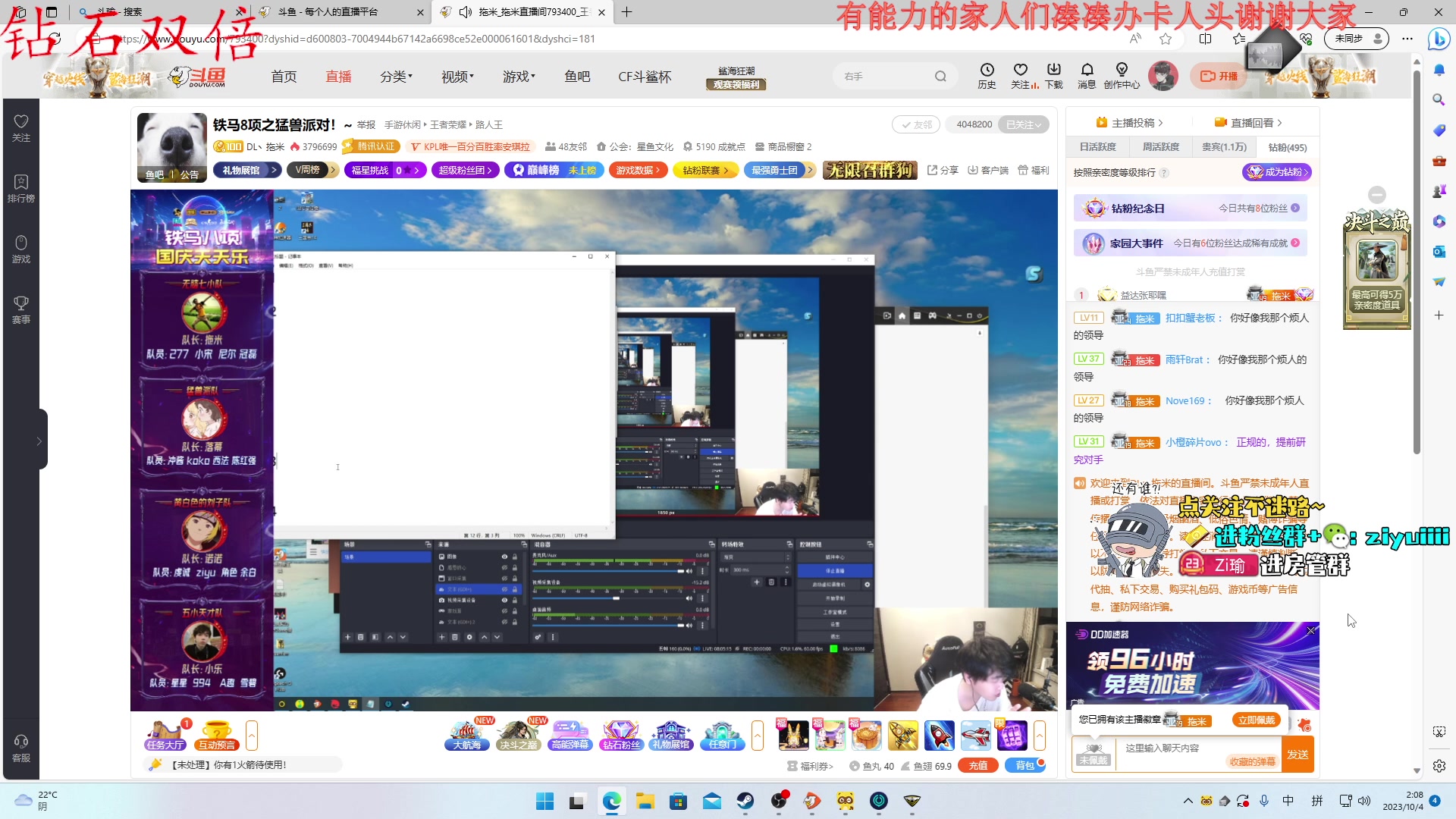
Task: Switch to the 日活跃度 tab
Action: pyautogui.click(x=1097, y=147)
